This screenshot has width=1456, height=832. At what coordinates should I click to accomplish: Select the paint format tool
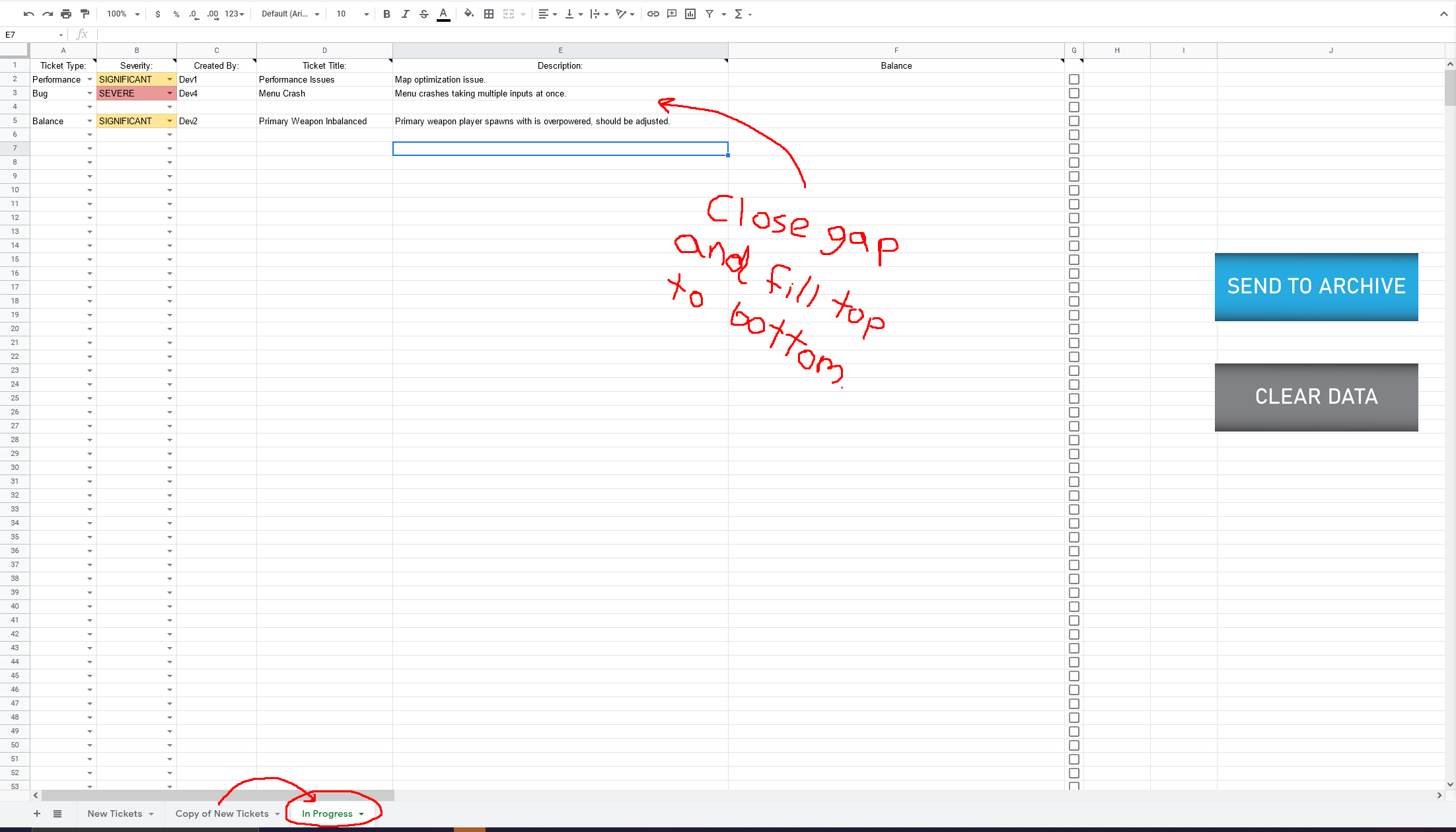[85, 14]
